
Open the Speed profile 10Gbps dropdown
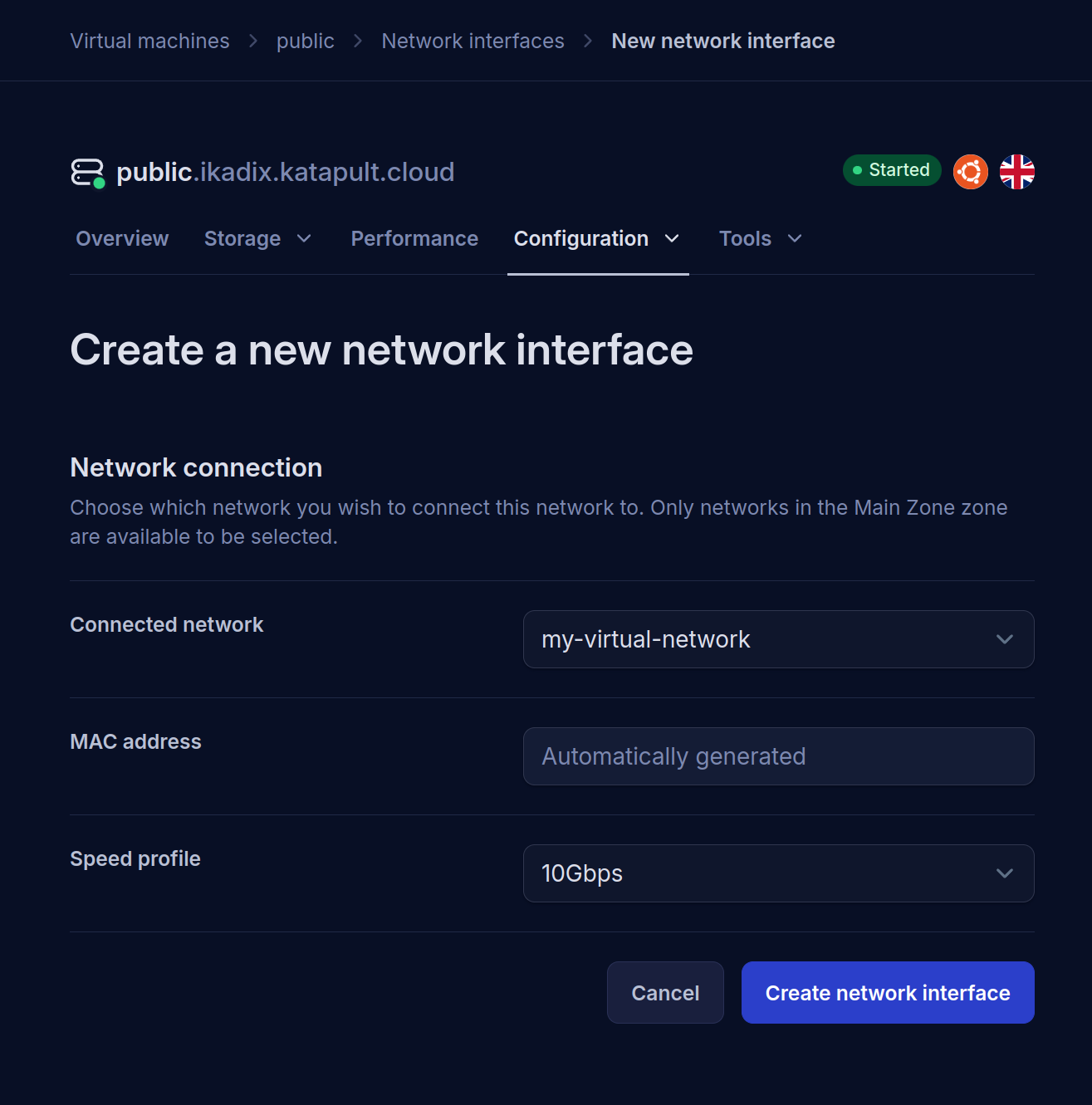778,873
